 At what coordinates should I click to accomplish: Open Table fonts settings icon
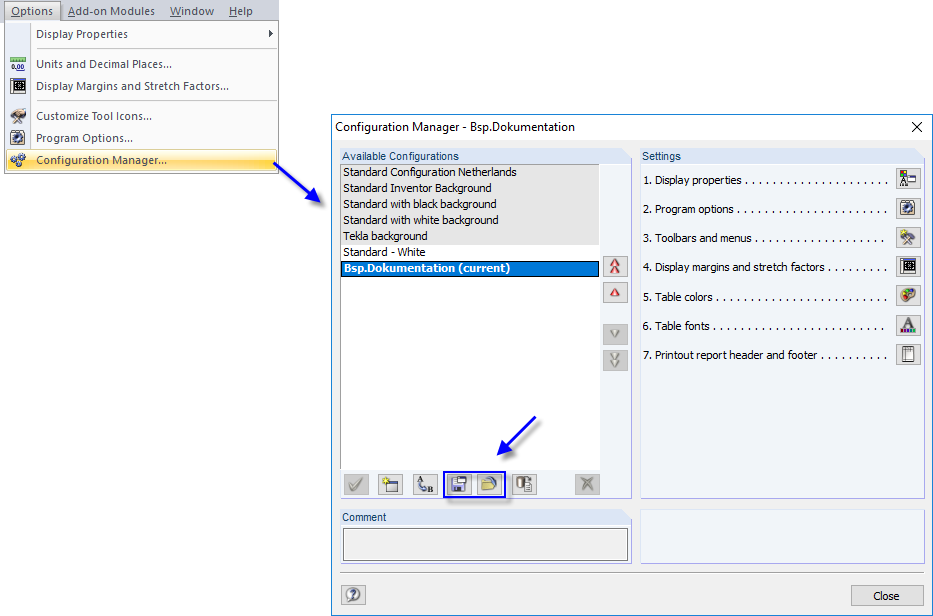pyautogui.click(x=908, y=324)
